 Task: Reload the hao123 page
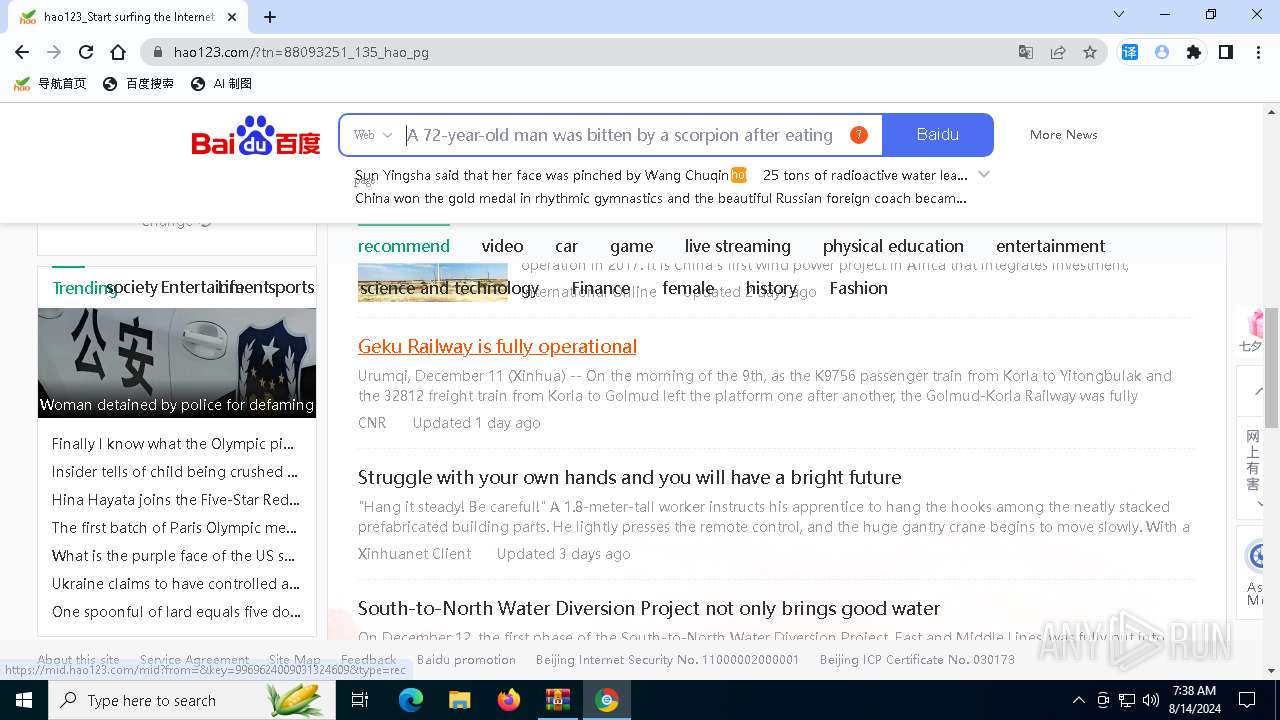[x=86, y=52]
